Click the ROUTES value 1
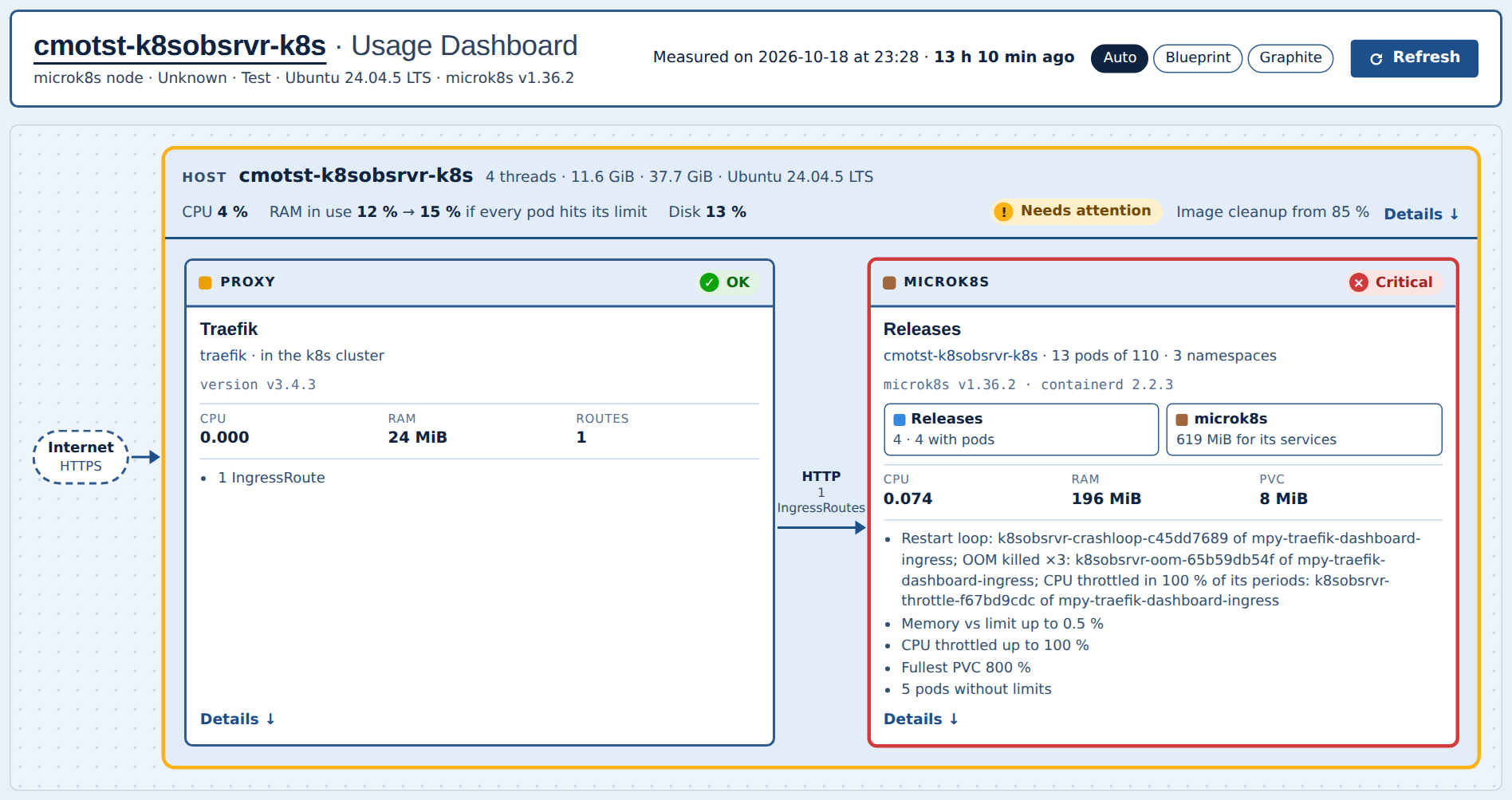 pos(581,437)
